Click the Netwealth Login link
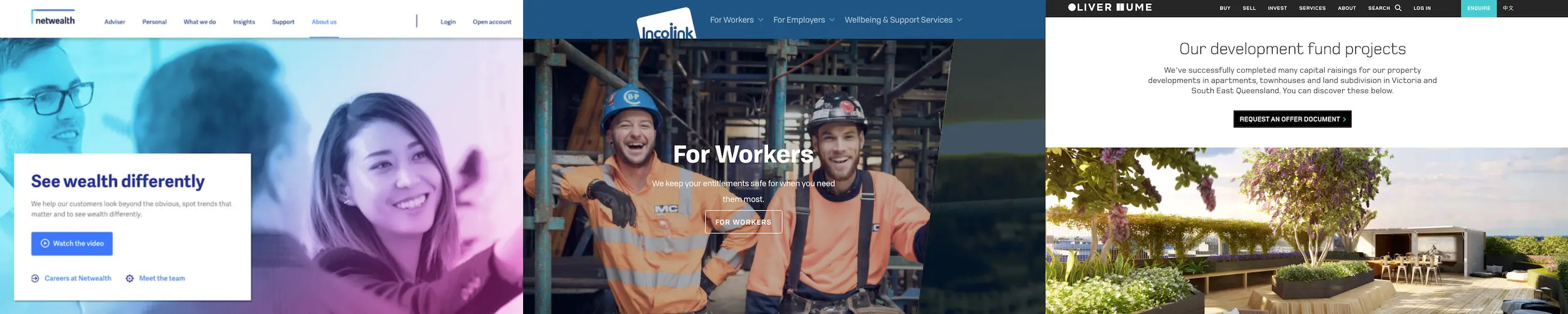Screen dimensions: 1568x314 pos(448,22)
